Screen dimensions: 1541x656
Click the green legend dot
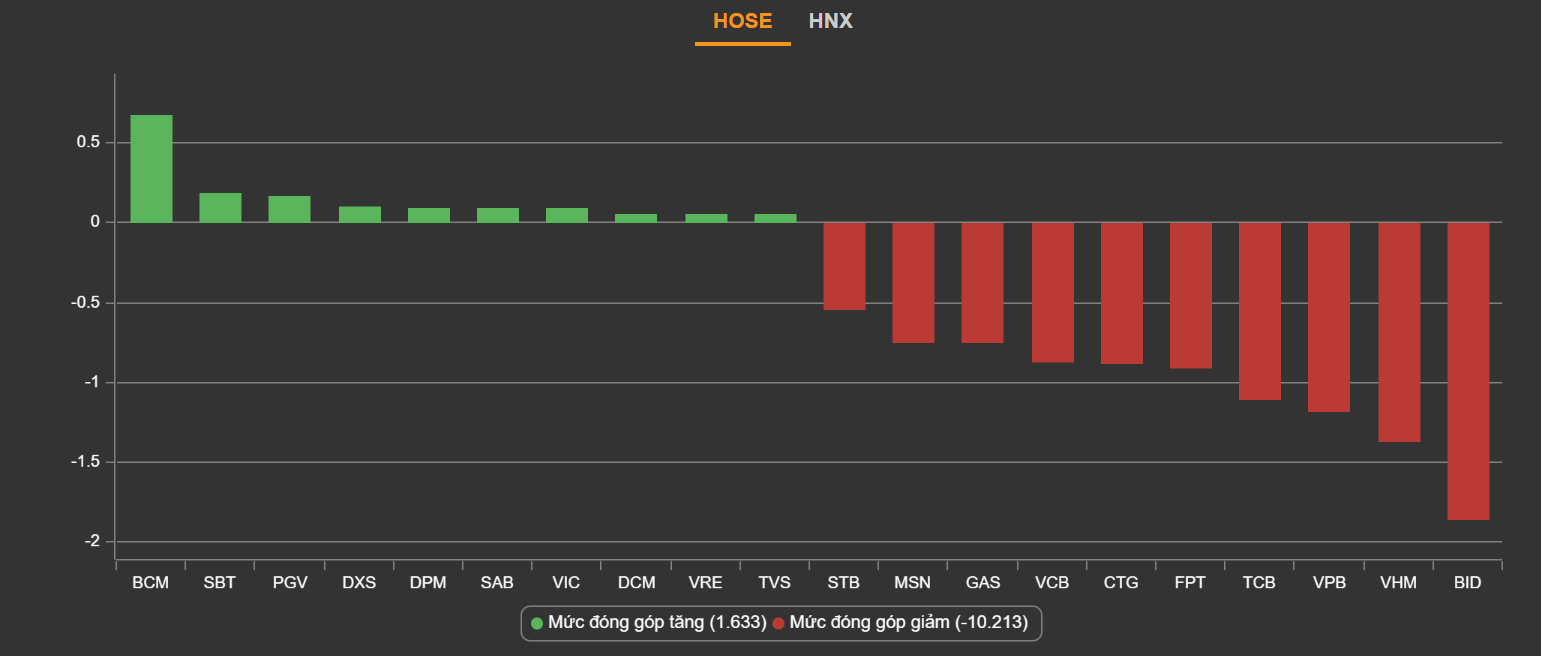point(537,624)
